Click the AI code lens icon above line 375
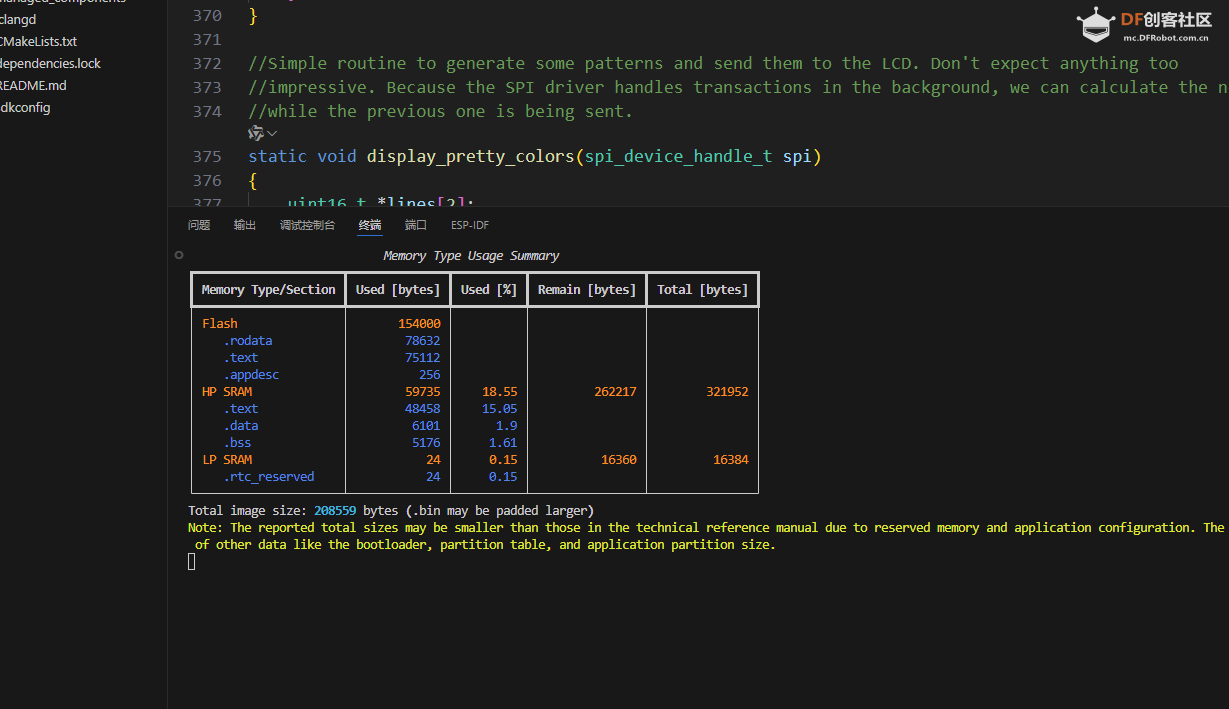Screen dimensions: 1229x709 (x=256, y=133)
